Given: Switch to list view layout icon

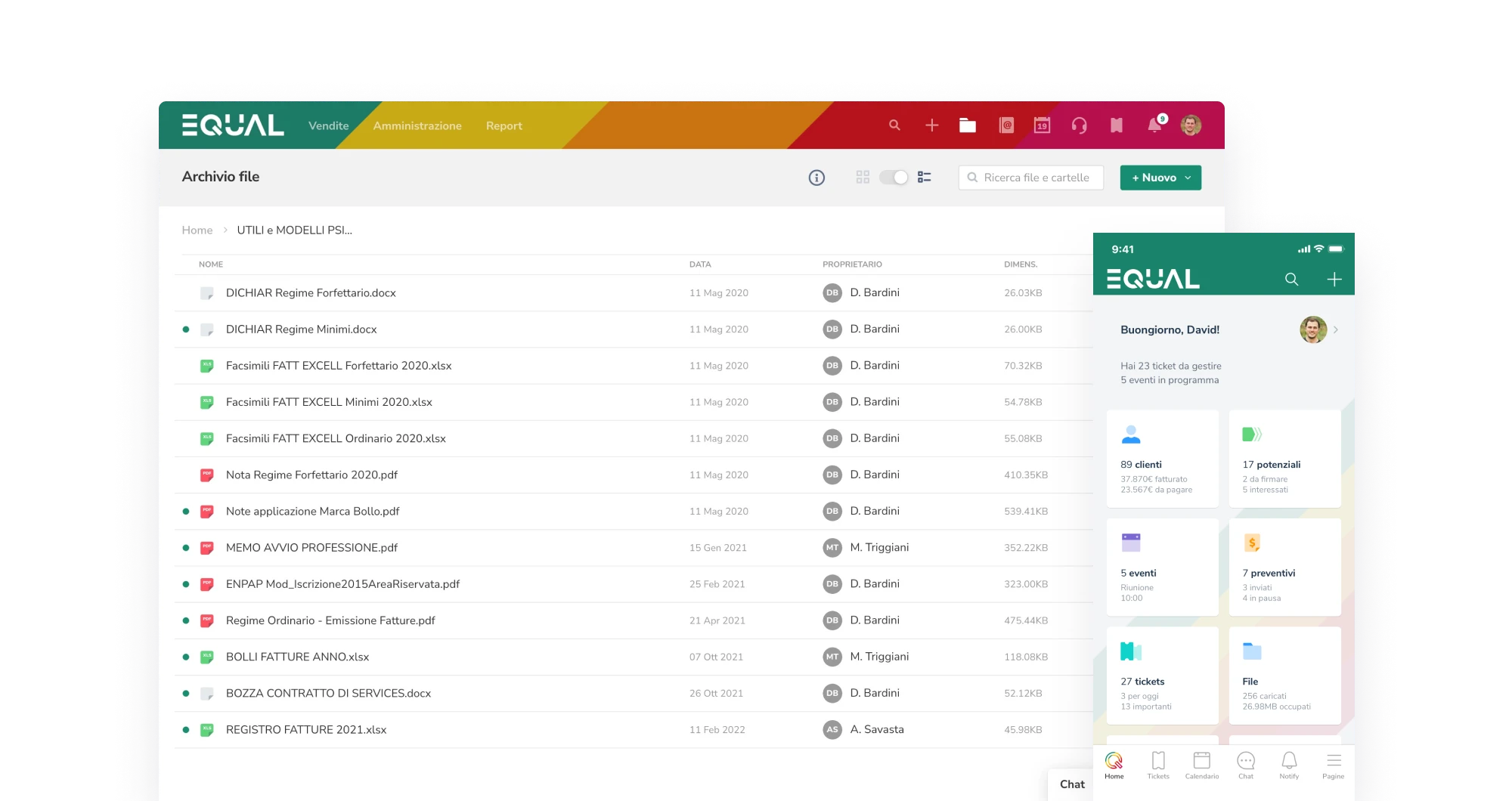Looking at the screenshot, I should (924, 178).
